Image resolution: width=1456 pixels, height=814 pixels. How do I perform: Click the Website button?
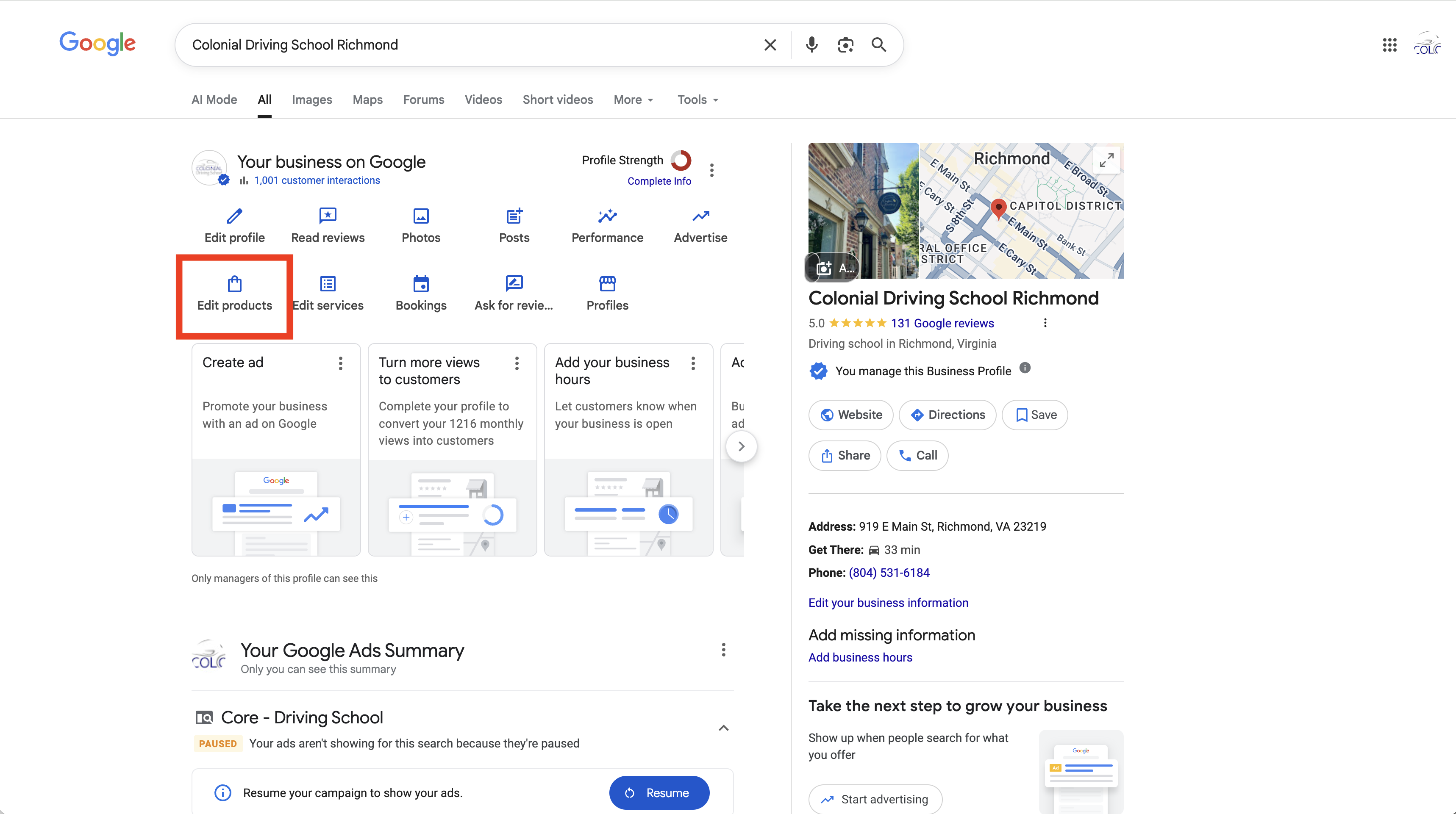pyautogui.click(x=850, y=415)
